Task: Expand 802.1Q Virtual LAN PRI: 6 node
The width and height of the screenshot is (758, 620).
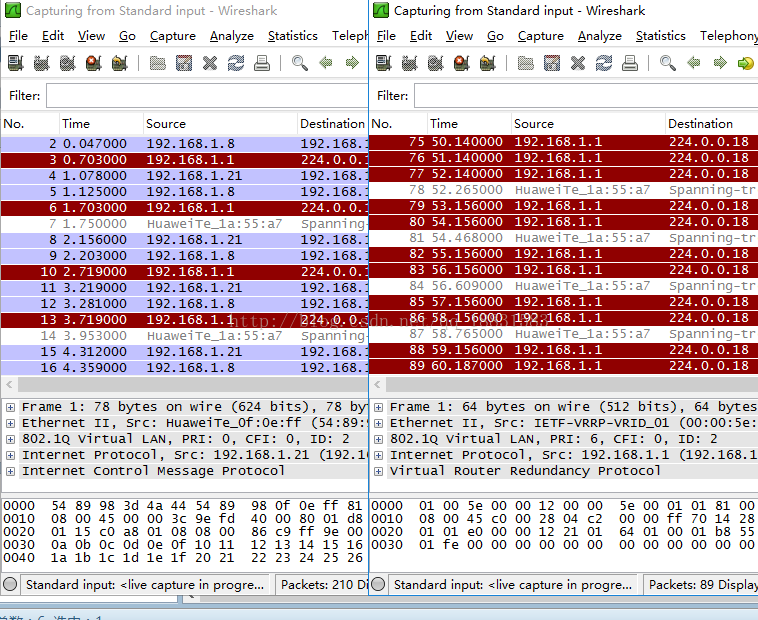Action: pos(379,439)
